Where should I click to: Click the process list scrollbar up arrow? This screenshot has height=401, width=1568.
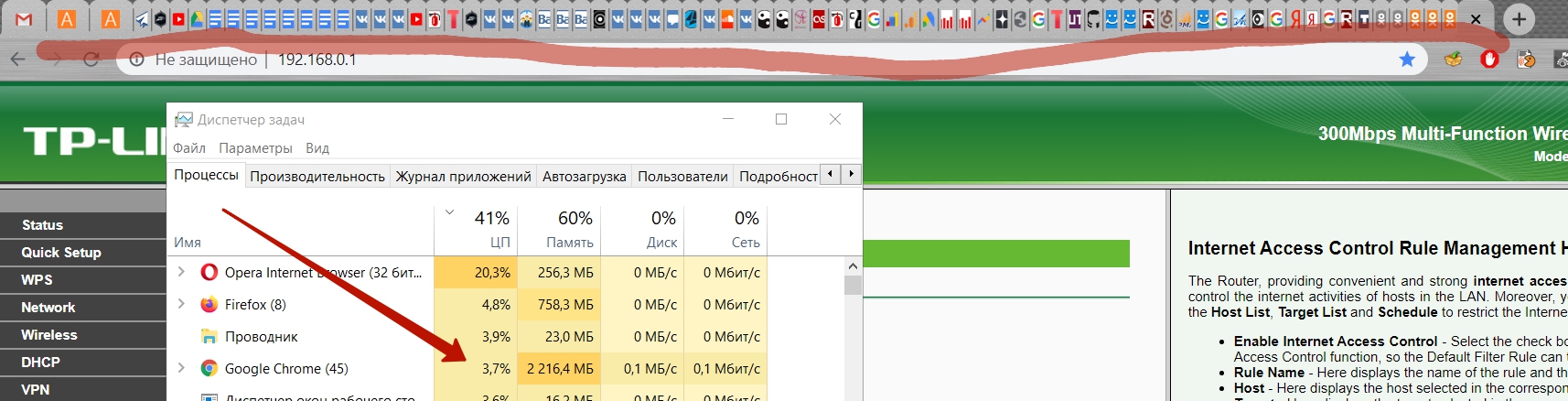pyautogui.click(x=853, y=266)
